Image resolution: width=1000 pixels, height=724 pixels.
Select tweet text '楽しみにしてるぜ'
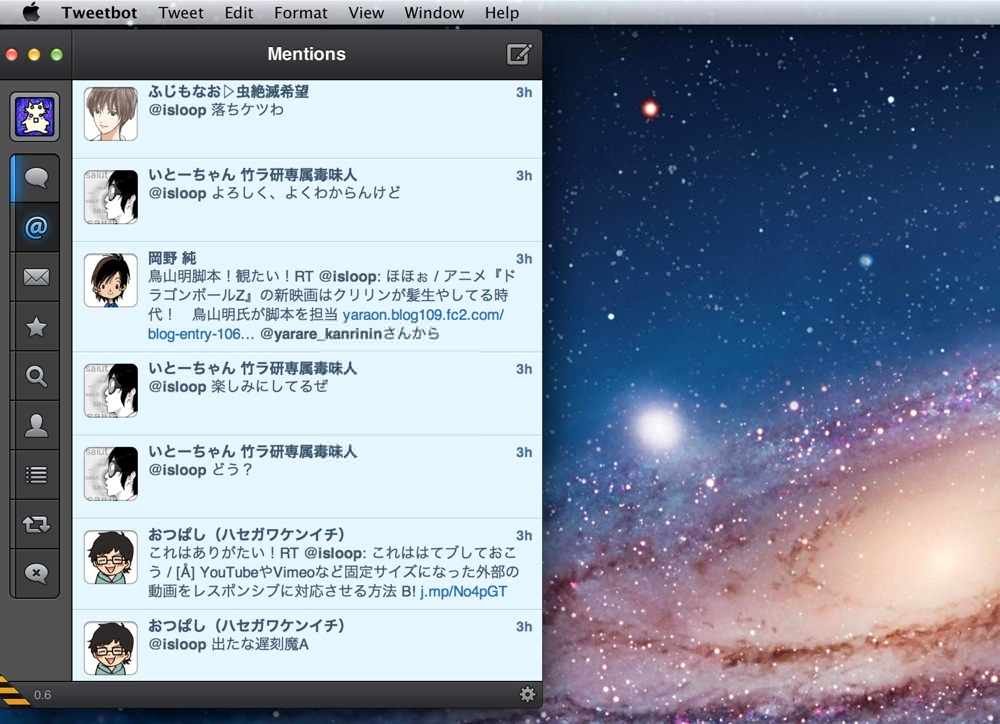[x=270, y=387]
